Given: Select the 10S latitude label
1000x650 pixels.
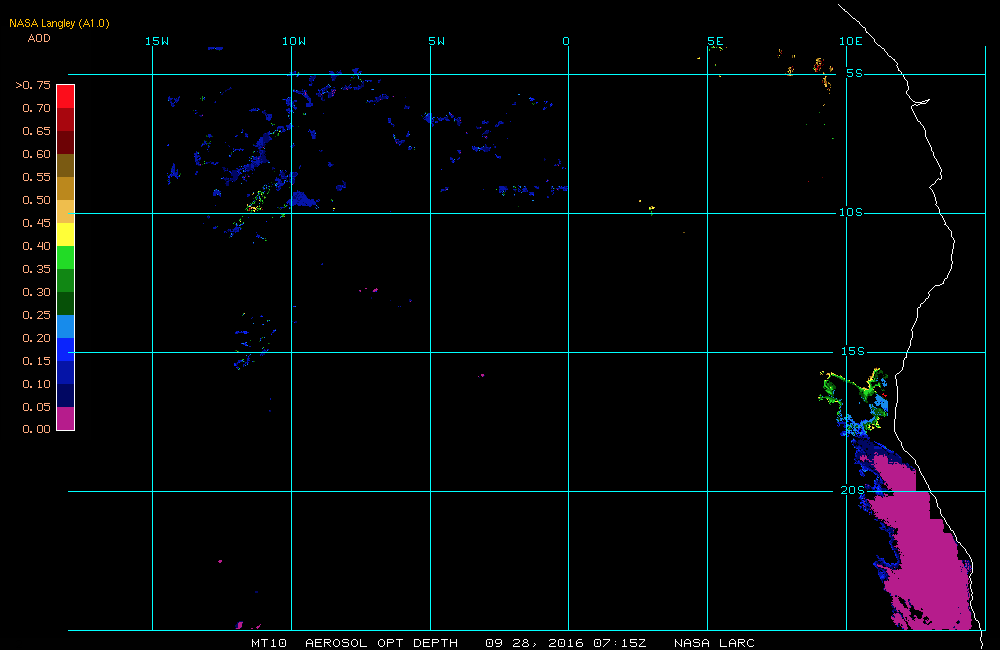Looking at the screenshot, I should pos(851,212).
